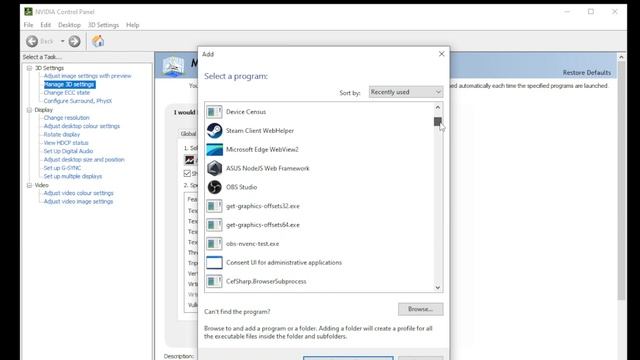This screenshot has height=360, width=640.
Task: Select the Steam Client WebHelper icon
Action: click(214, 131)
